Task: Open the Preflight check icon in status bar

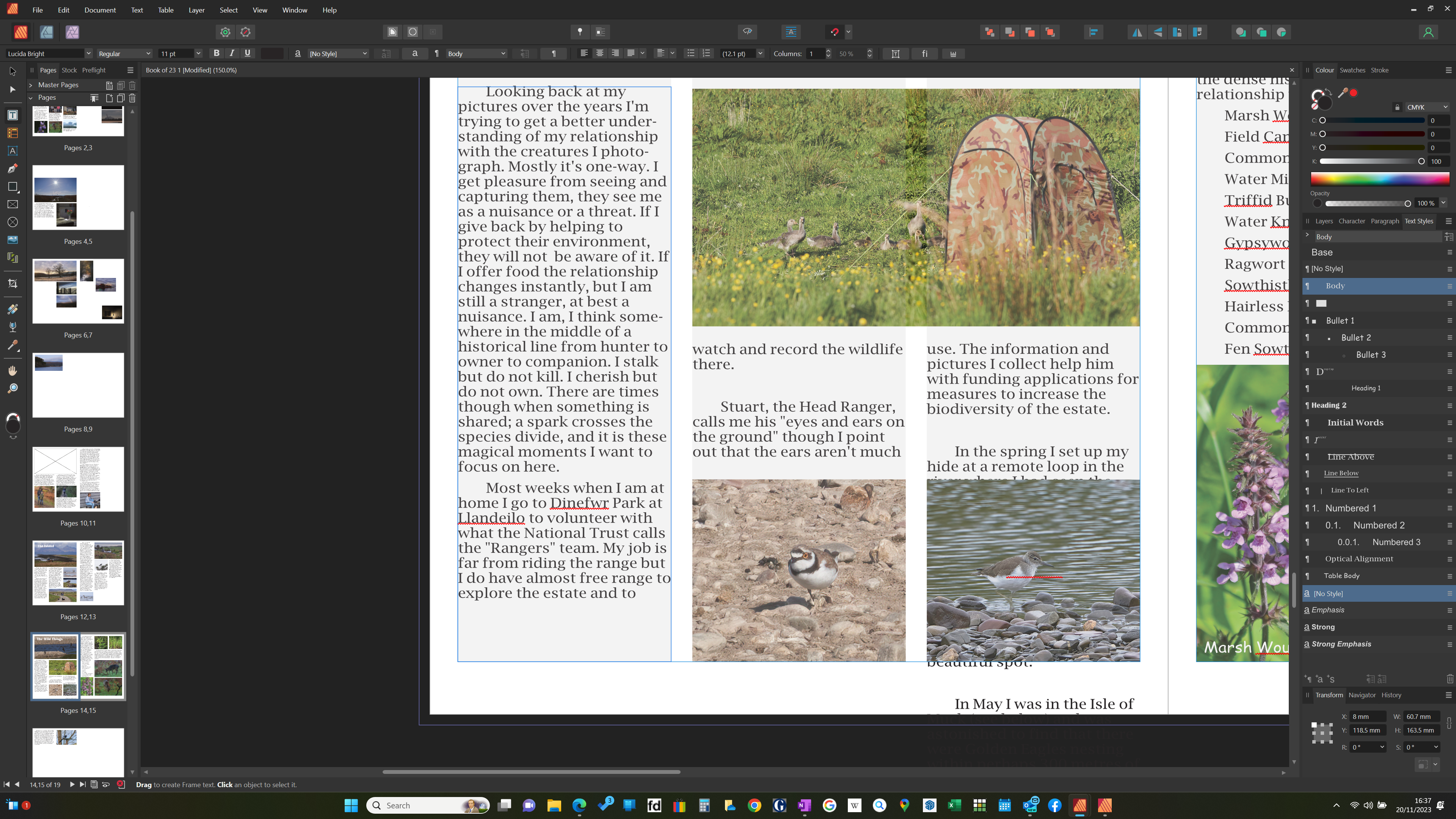Action: pos(121,784)
